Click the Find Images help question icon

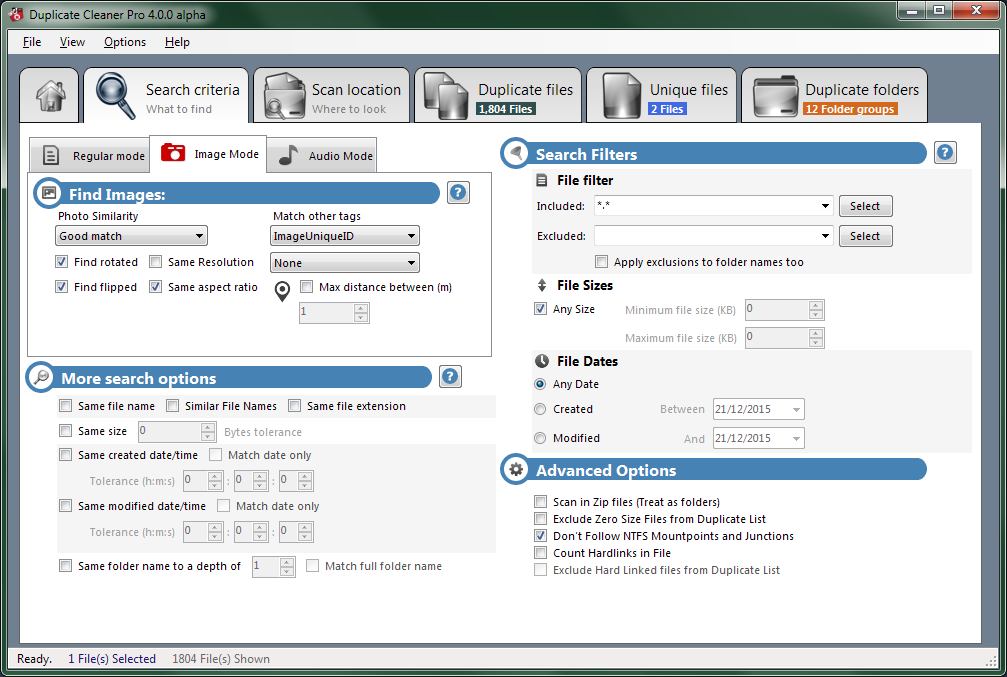pyautogui.click(x=458, y=193)
